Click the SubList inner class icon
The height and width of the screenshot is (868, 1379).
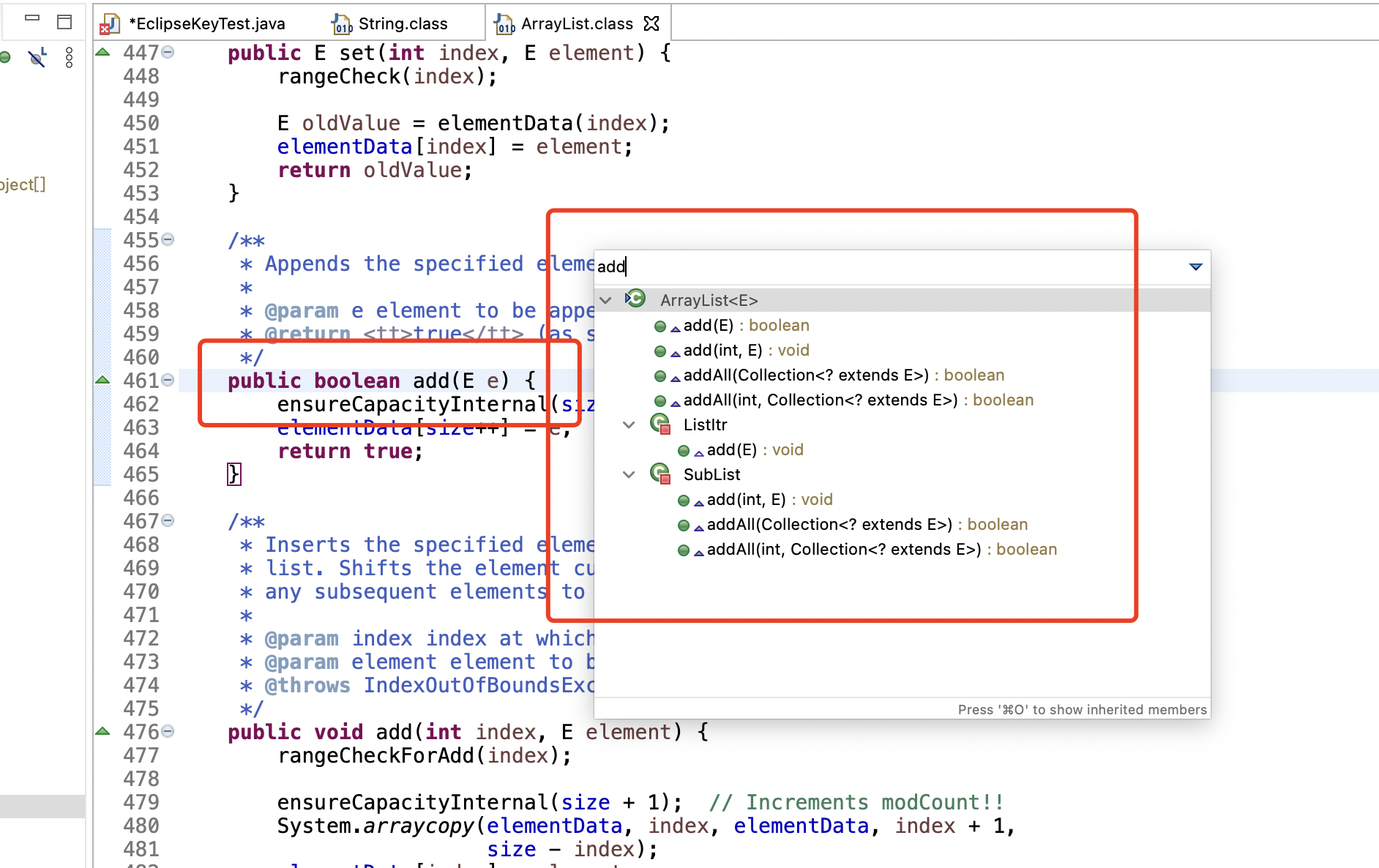click(660, 474)
